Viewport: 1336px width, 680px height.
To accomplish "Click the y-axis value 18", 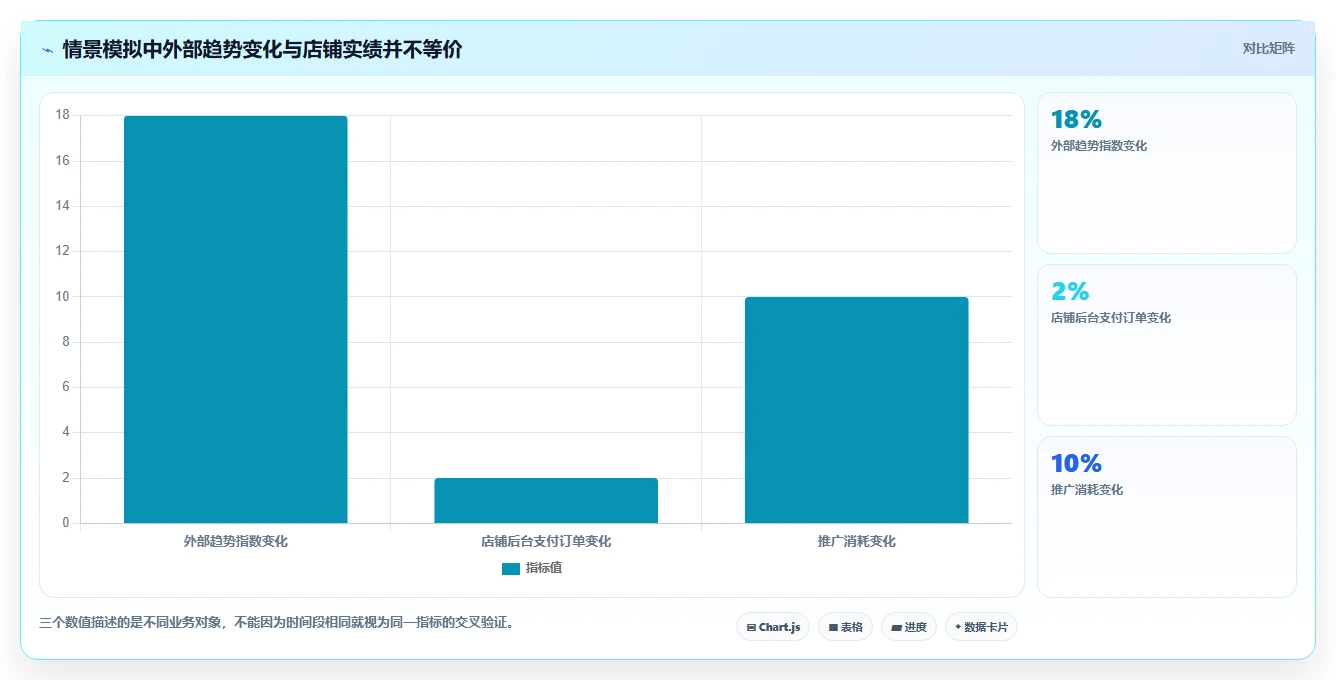I will [x=63, y=115].
